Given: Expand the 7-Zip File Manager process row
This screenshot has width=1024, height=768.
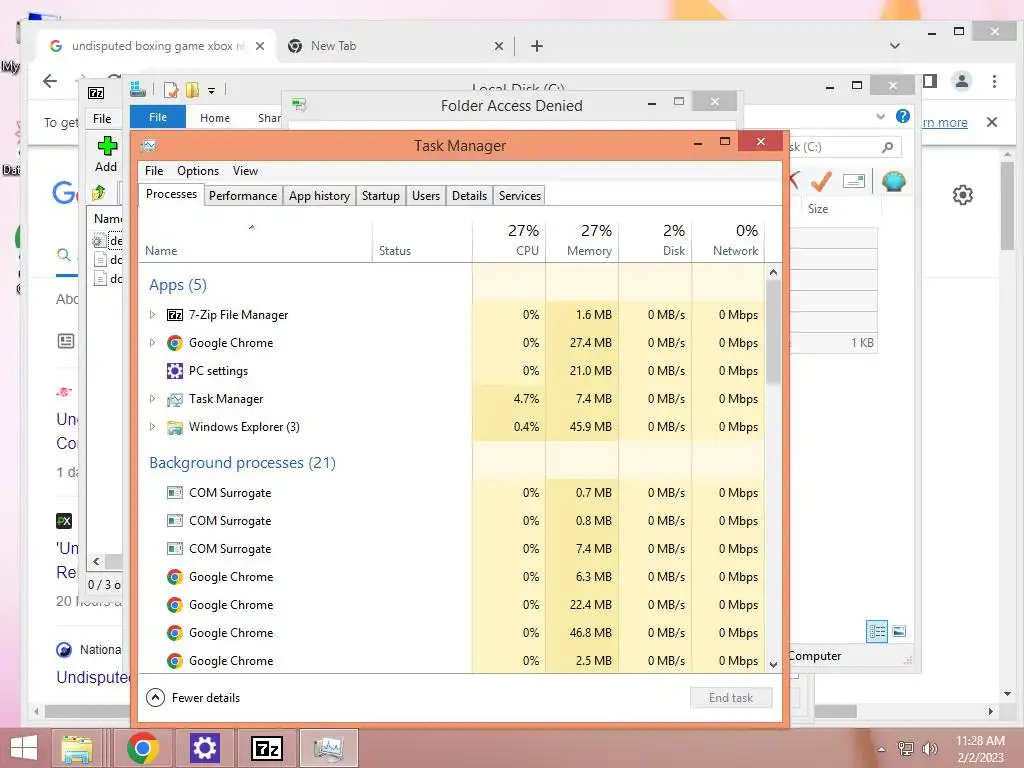Looking at the screenshot, I should click(x=152, y=315).
